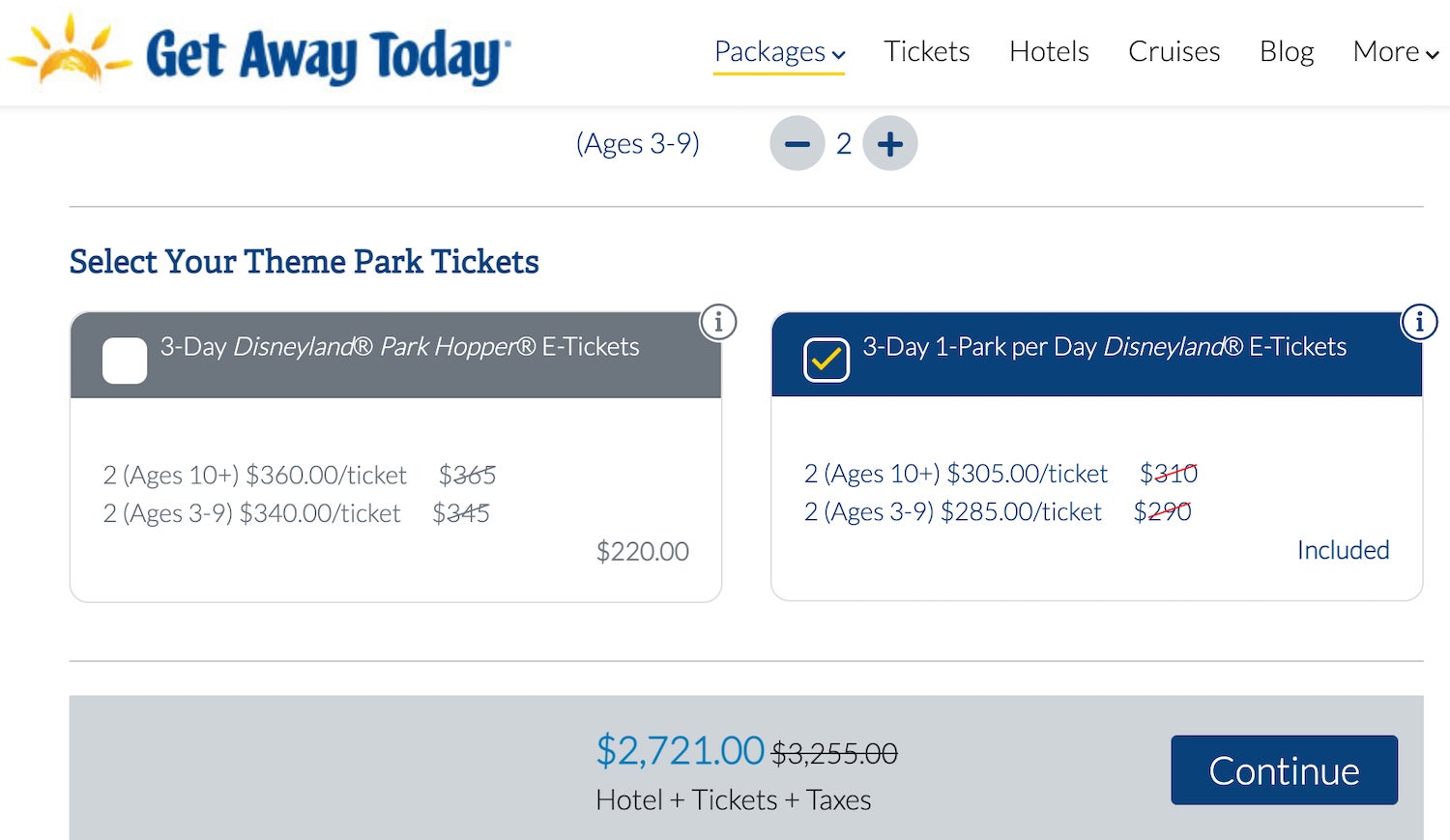Click the $2,721.00 package total price
The height and width of the screenshot is (840, 1450).
tap(680, 750)
